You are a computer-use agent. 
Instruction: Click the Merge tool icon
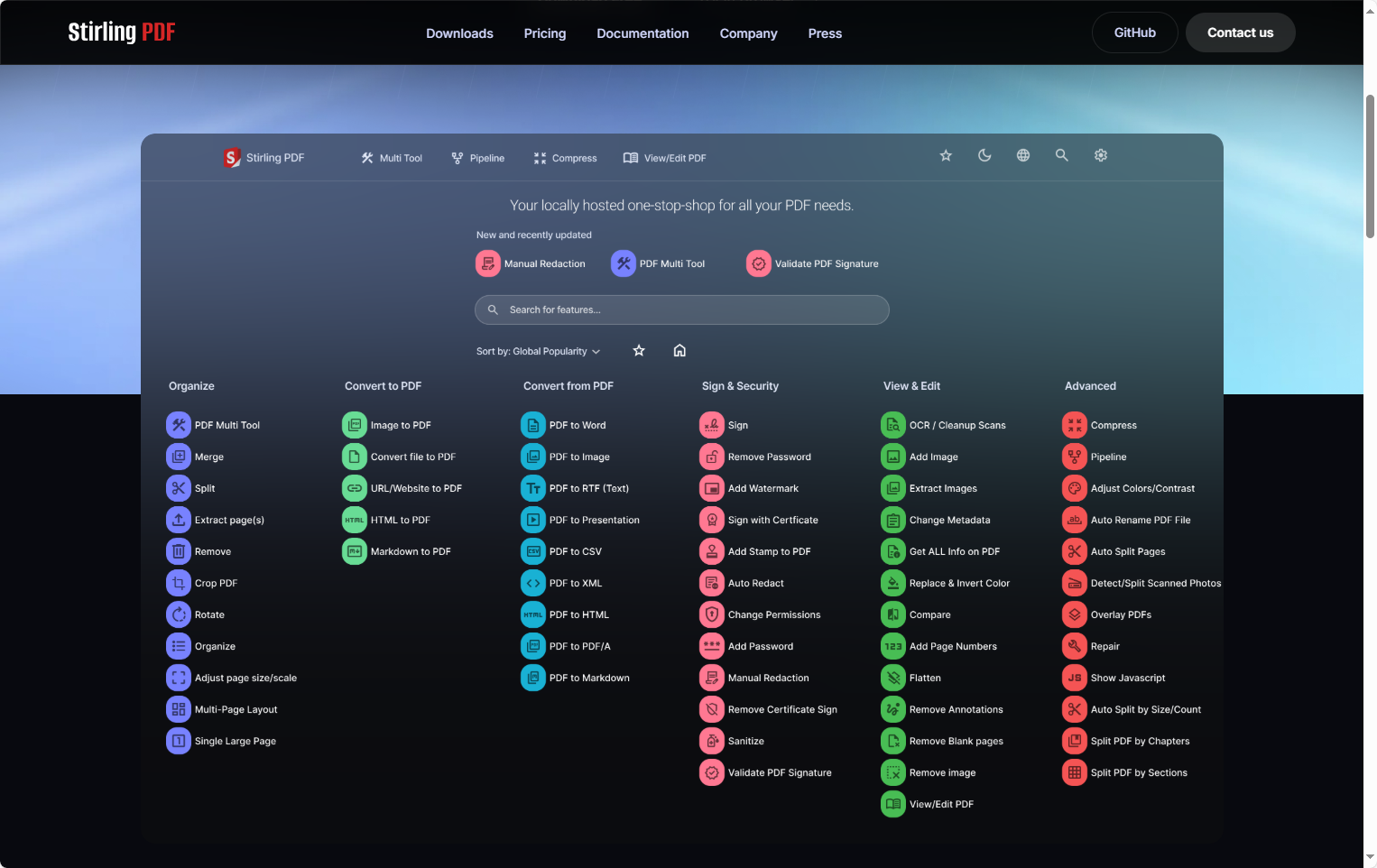[x=179, y=457]
